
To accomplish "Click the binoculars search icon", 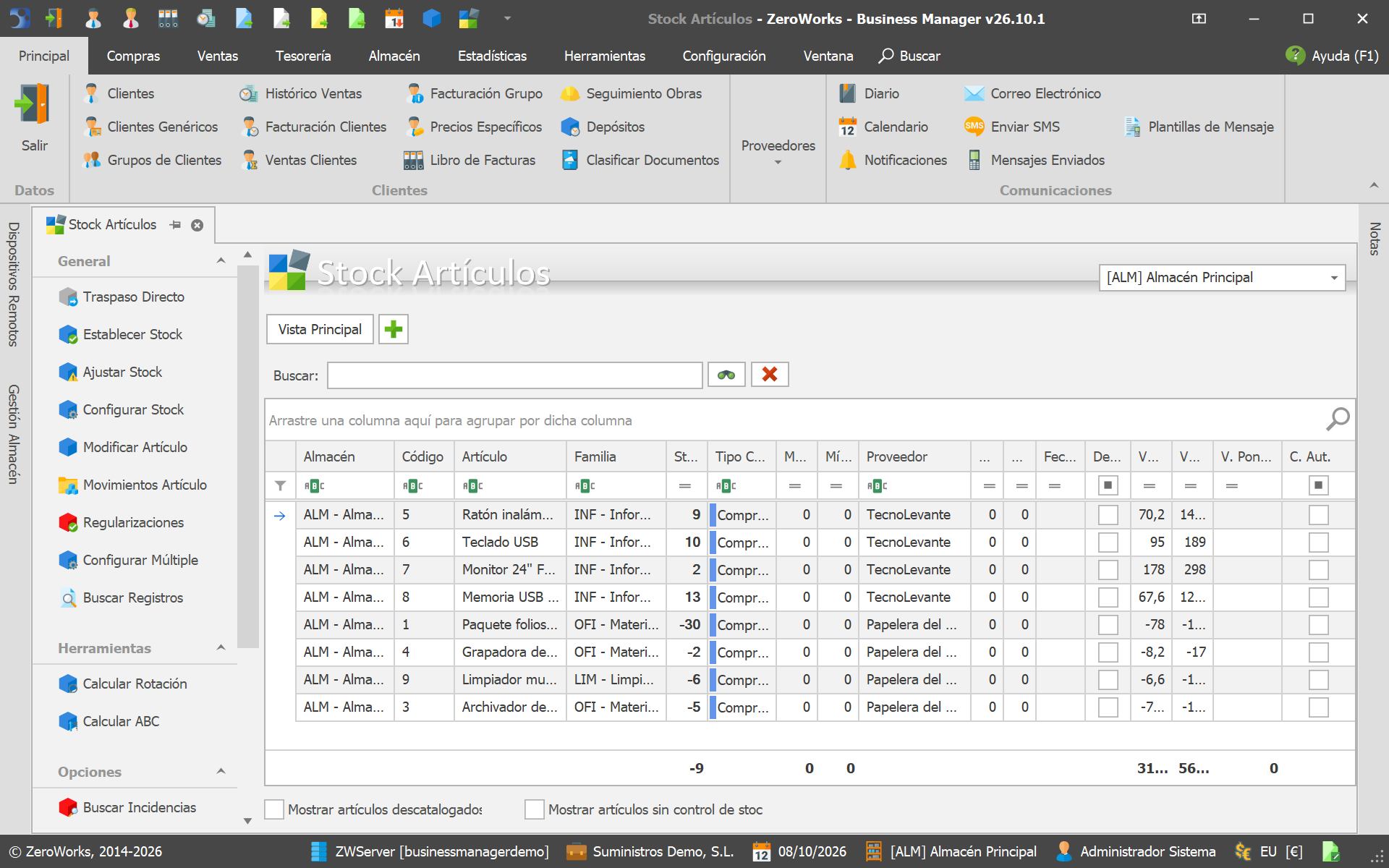I will [726, 375].
